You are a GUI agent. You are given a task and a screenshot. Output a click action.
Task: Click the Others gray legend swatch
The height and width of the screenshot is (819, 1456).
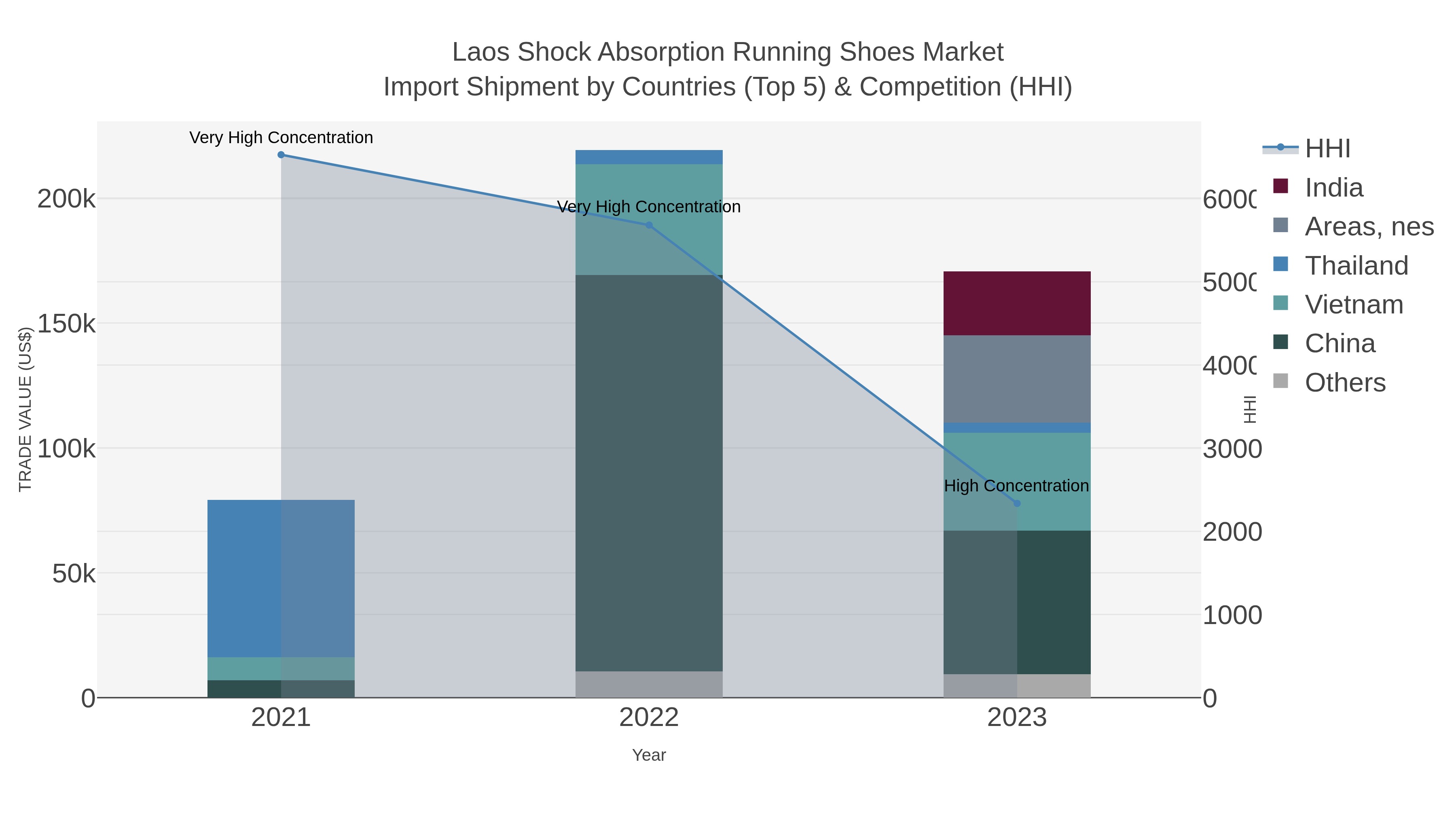click(x=1281, y=381)
